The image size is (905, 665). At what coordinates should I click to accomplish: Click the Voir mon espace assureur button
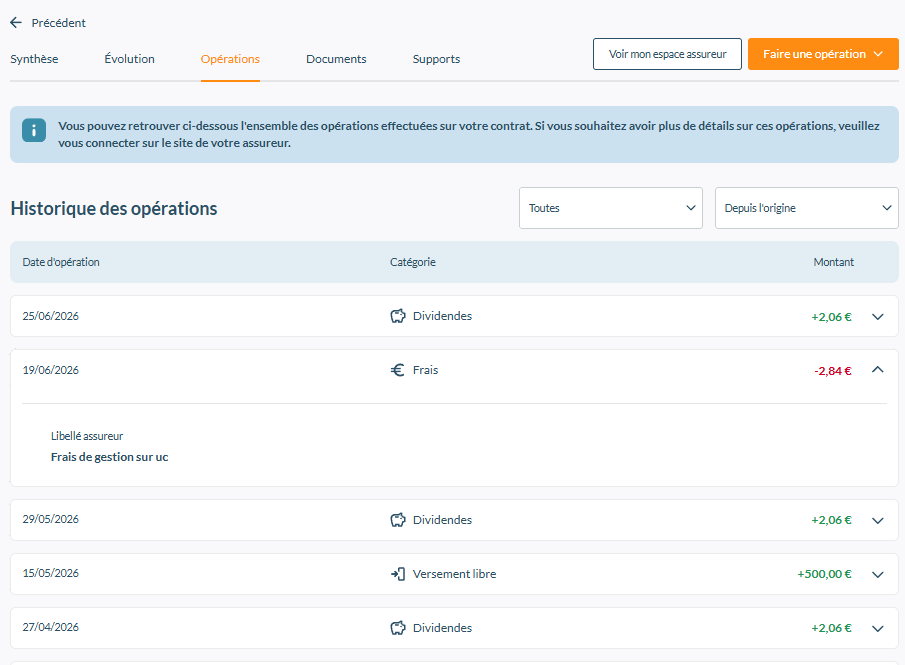point(667,54)
